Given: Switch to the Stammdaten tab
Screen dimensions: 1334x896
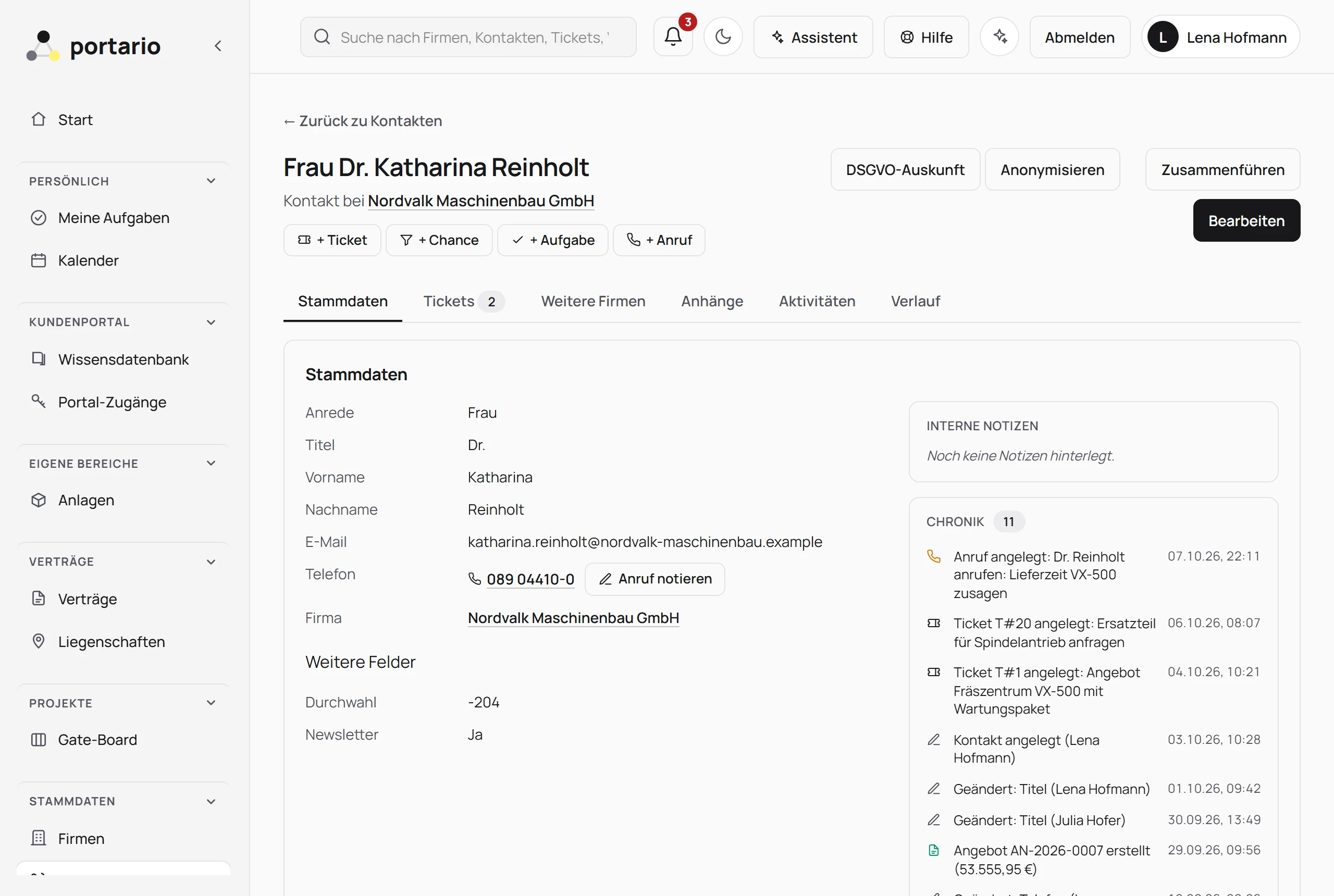Looking at the screenshot, I should click(x=343, y=301).
